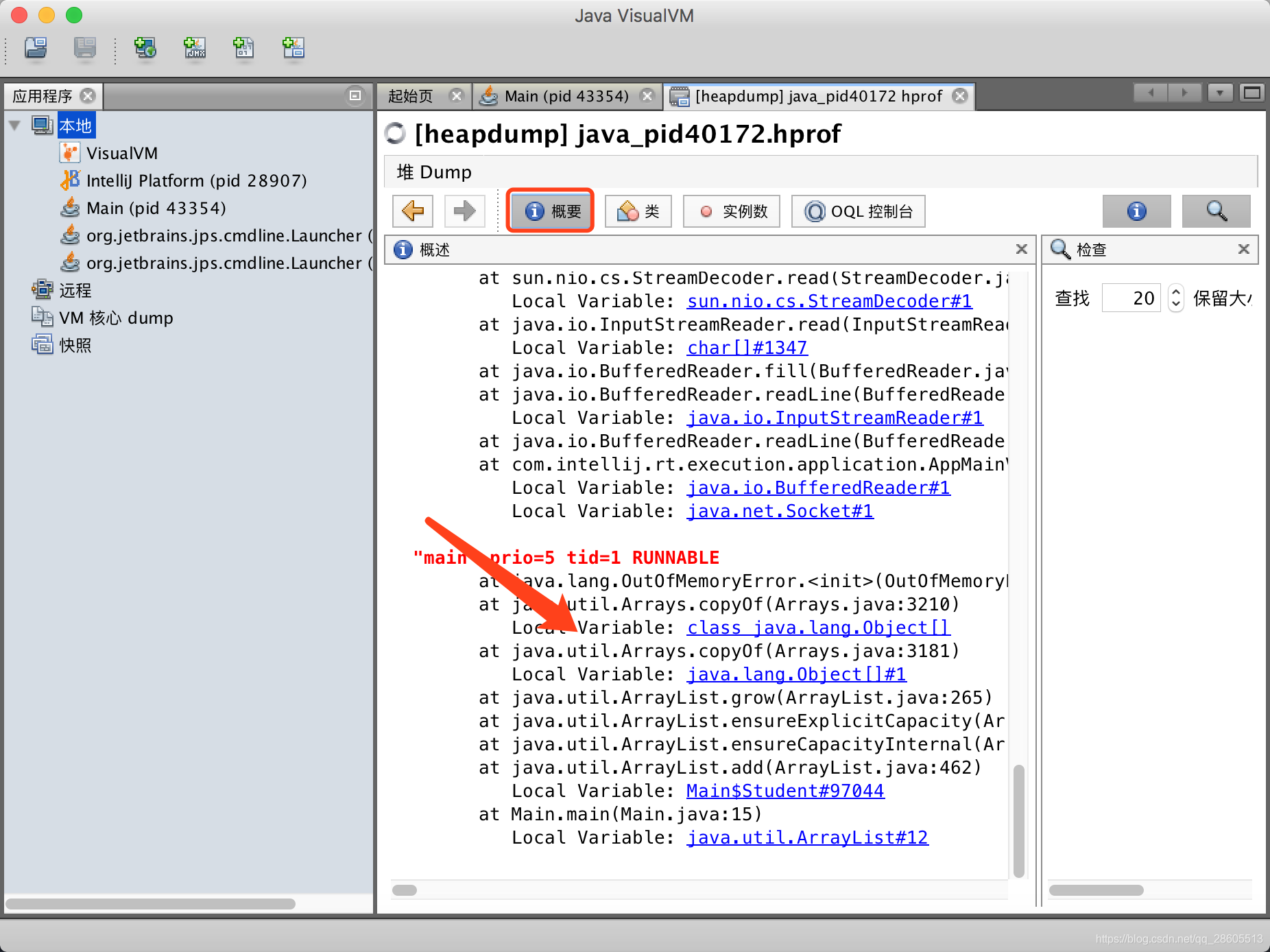Viewport: 1270px width, 952px height.
Task: Close the heapdump hprof tab
Action: (x=961, y=96)
